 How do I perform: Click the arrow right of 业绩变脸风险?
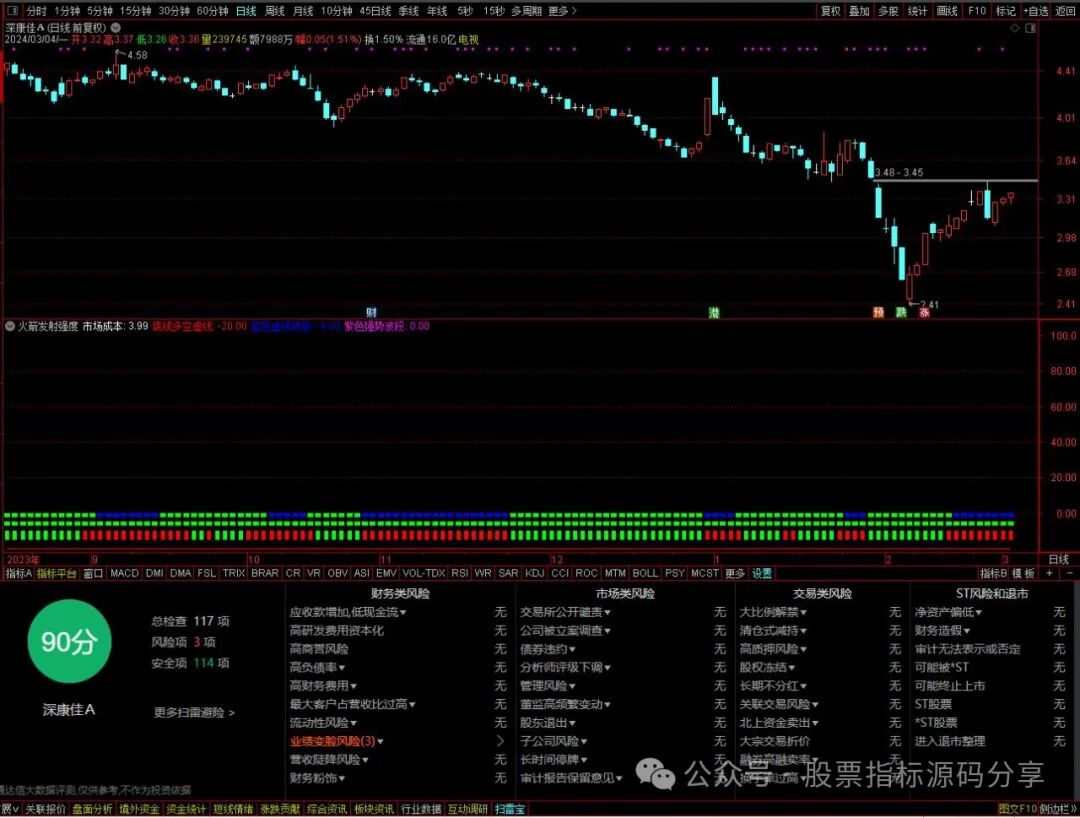[500, 741]
